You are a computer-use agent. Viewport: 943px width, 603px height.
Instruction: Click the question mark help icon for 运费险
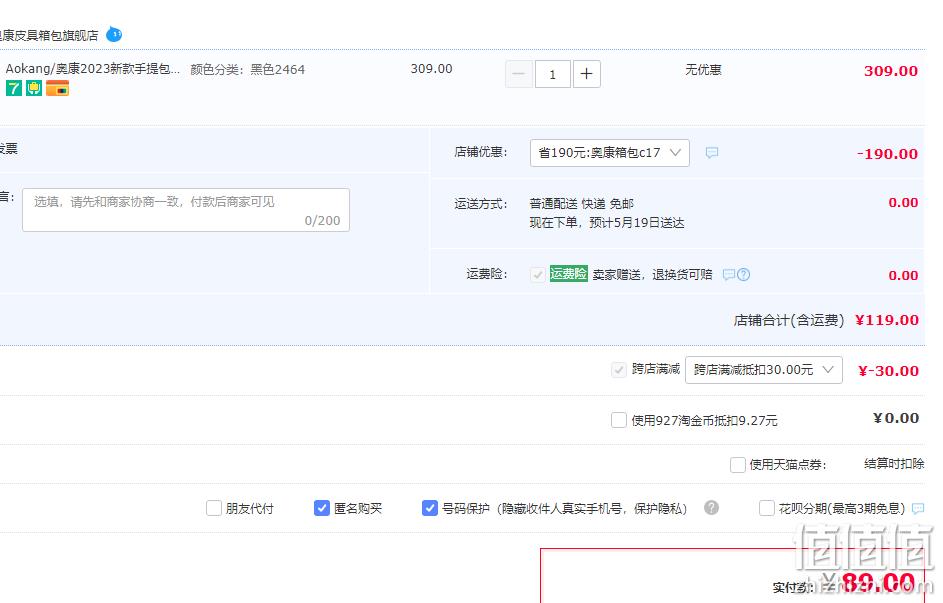tap(743, 275)
